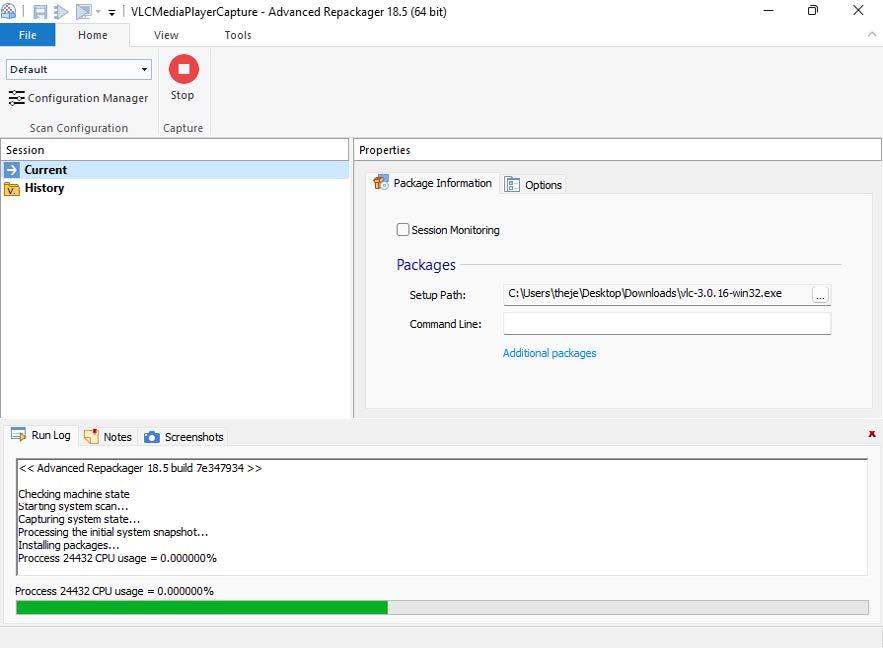
Task: Switch to the Notes tab
Action: [108, 437]
